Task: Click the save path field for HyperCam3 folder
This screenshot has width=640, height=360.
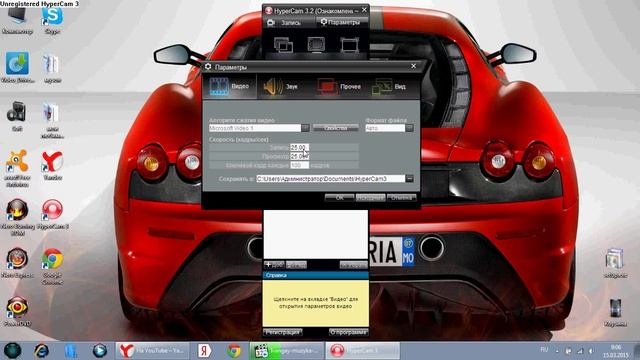Action: (331, 179)
